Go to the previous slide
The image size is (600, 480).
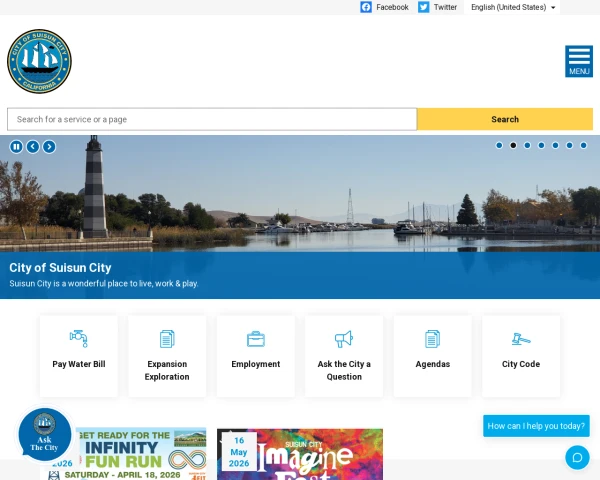[33, 147]
